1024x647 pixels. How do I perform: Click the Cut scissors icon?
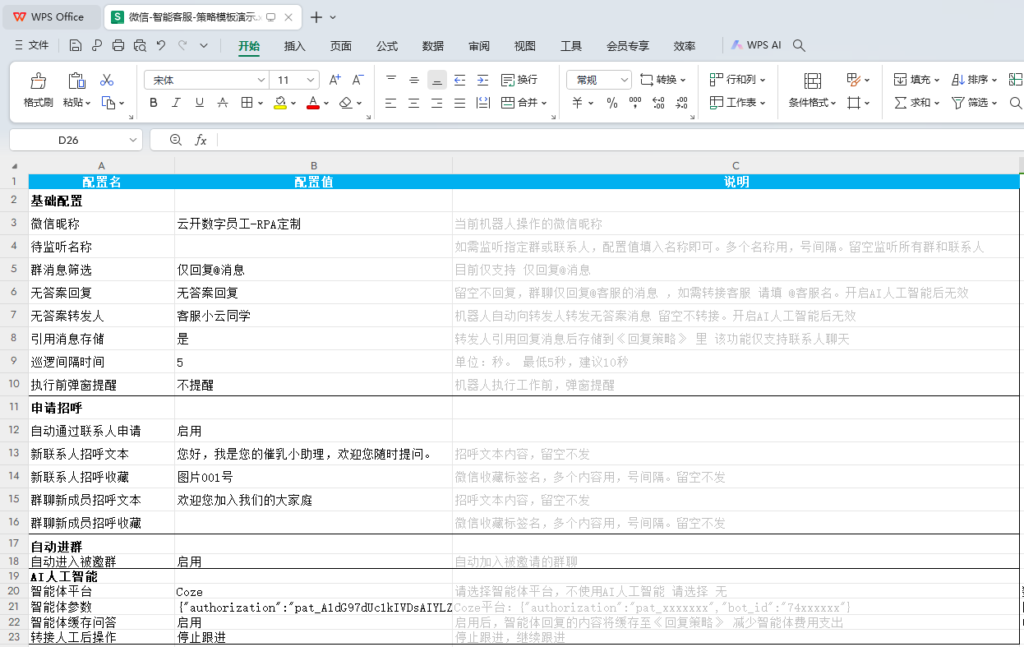106,80
